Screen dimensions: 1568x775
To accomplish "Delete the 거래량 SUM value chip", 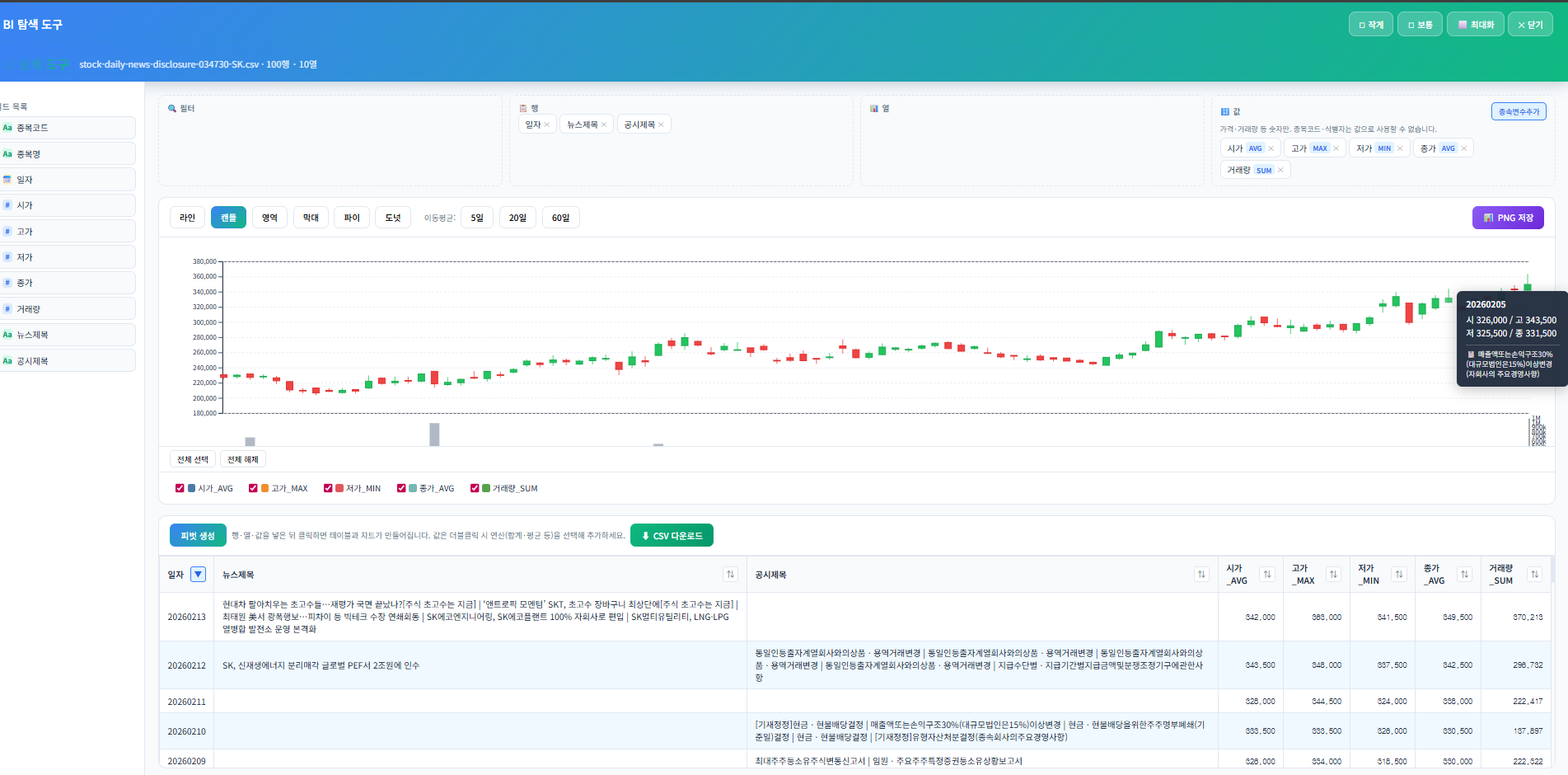I will point(1280,170).
